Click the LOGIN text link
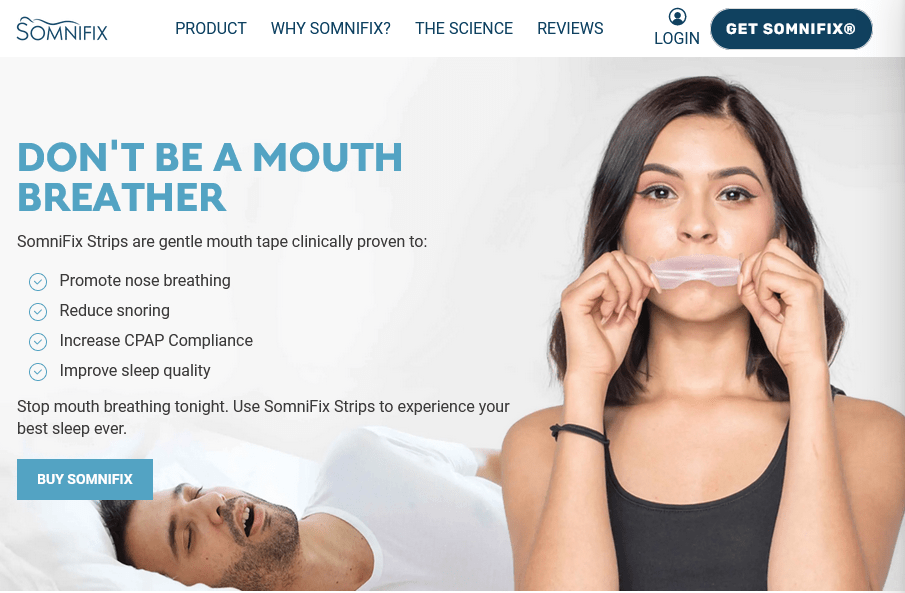Viewport: 905px width, 593px height. [x=677, y=38]
